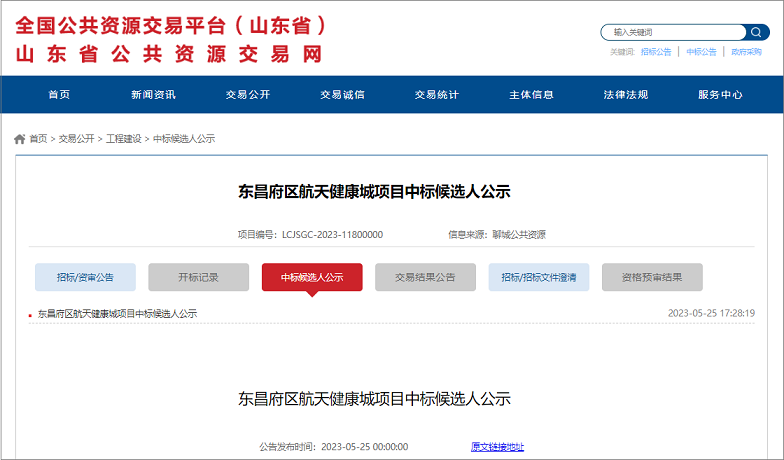Visit 服务中心 from the navigation bar
The image size is (784, 460).
click(x=720, y=95)
